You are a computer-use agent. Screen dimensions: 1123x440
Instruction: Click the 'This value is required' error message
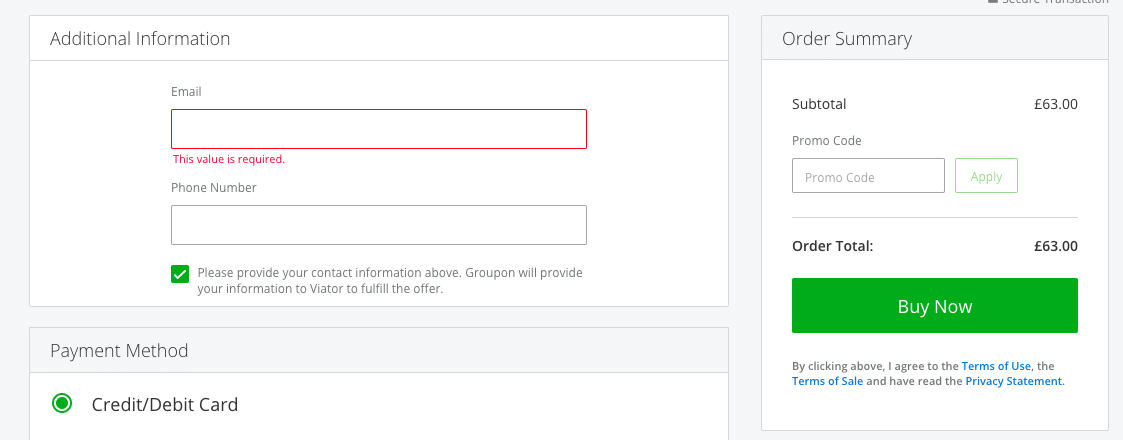point(229,159)
